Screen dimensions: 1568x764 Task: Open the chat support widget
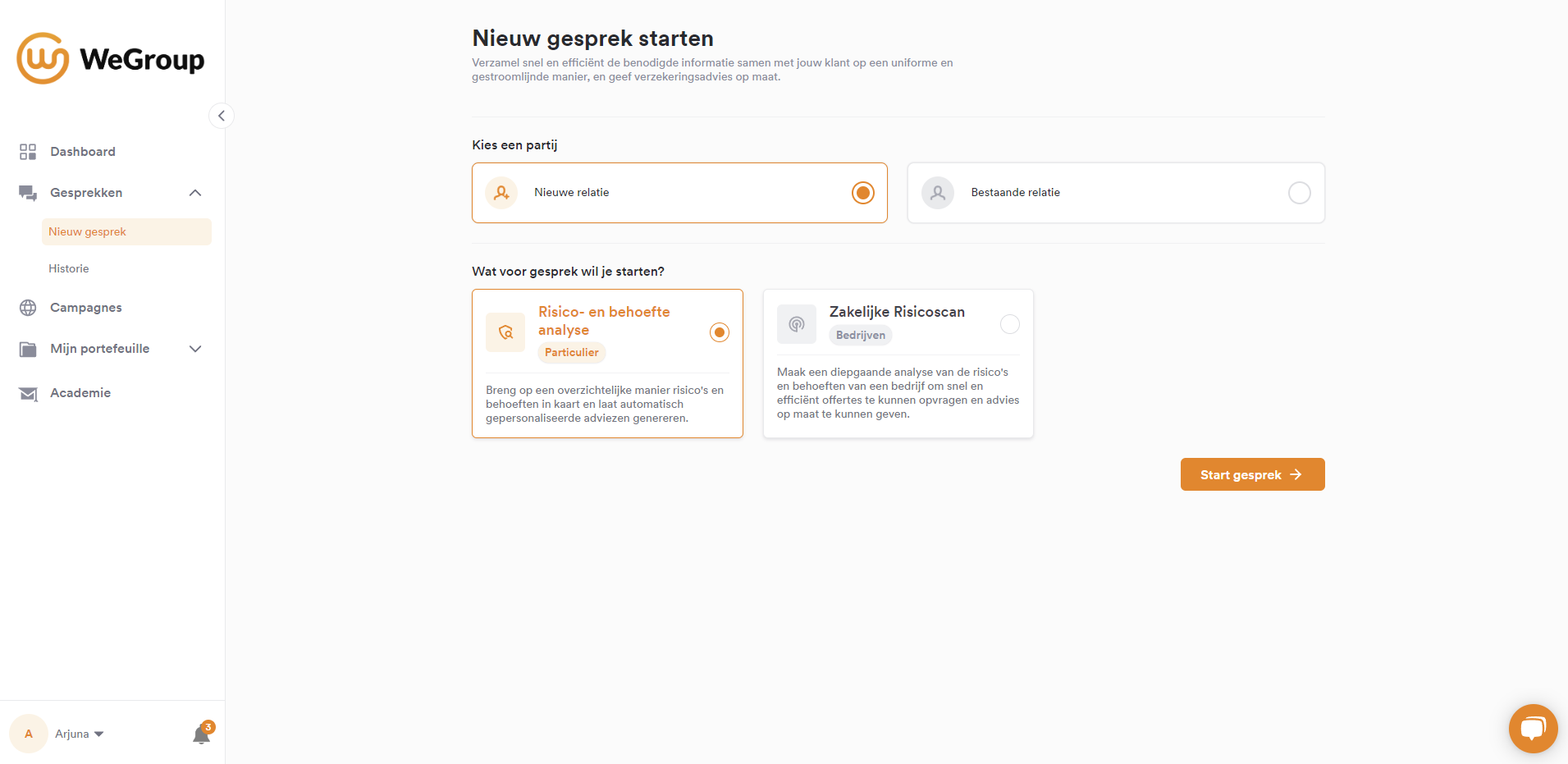tap(1533, 728)
